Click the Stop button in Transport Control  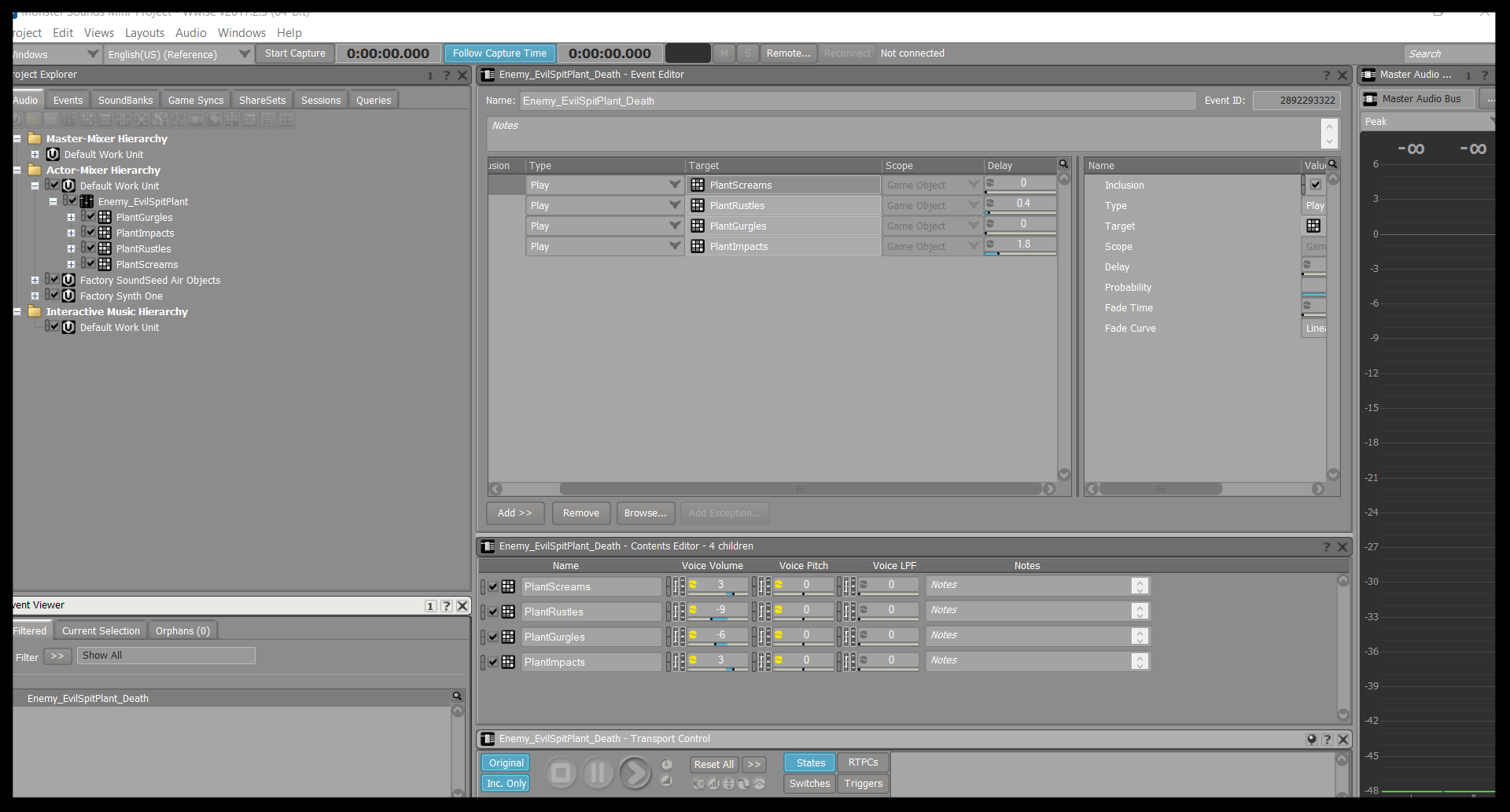[x=561, y=773]
